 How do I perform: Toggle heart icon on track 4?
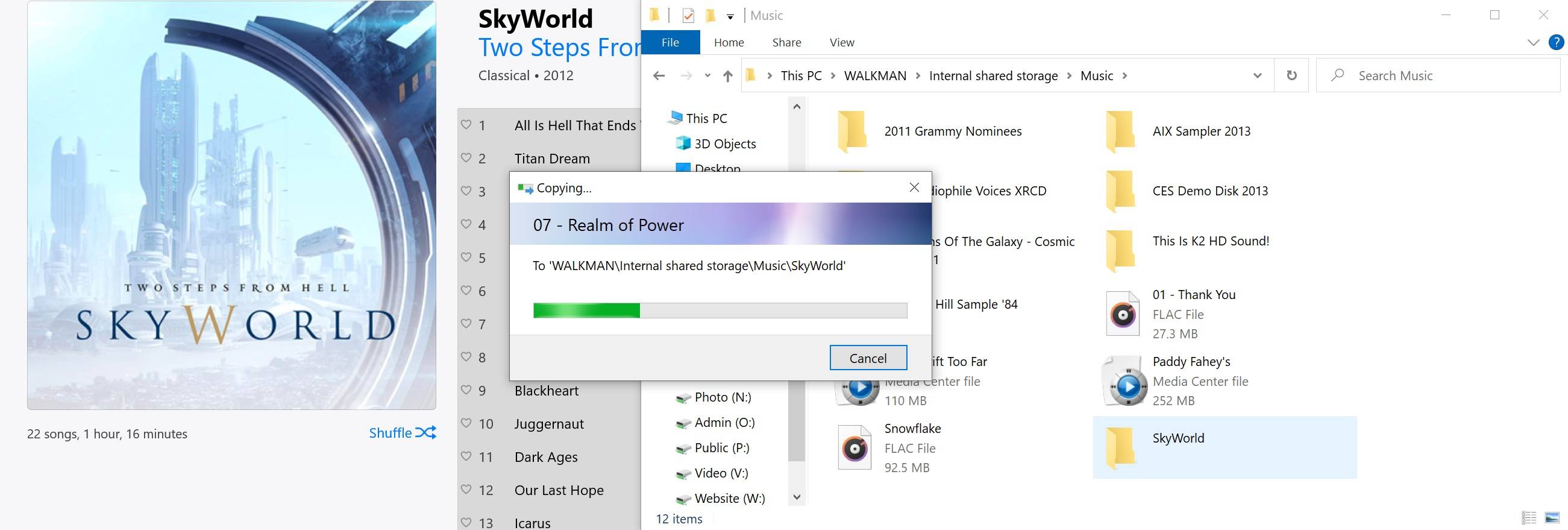[466, 224]
